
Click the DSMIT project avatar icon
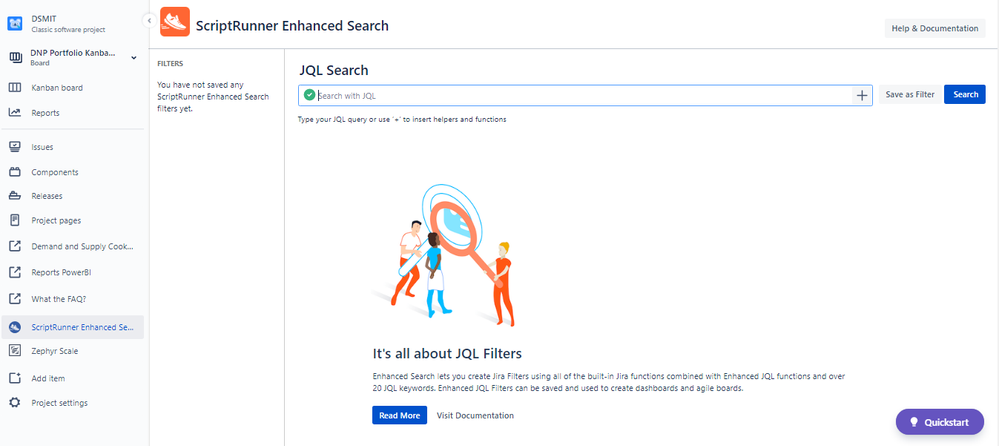[15, 24]
